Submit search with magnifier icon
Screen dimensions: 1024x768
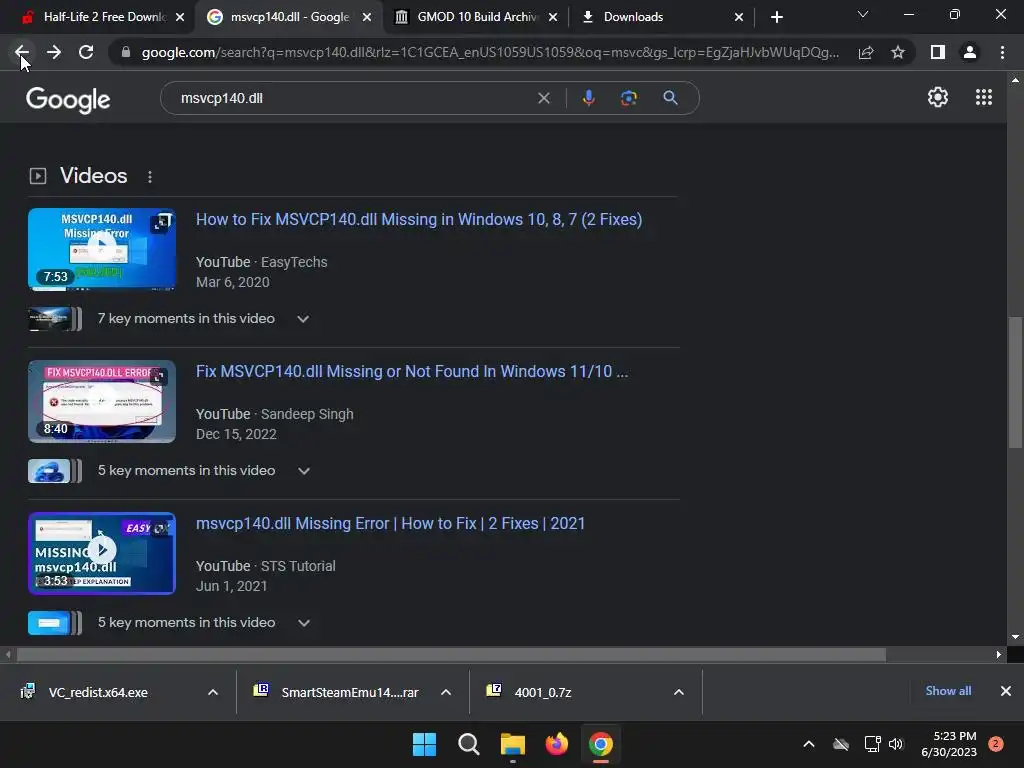[670, 98]
